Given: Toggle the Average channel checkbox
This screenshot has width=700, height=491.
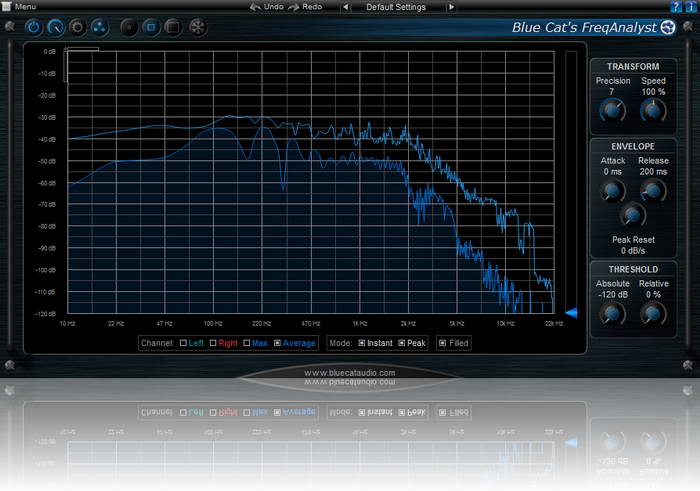Looking at the screenshot, I should pos(277,343).
